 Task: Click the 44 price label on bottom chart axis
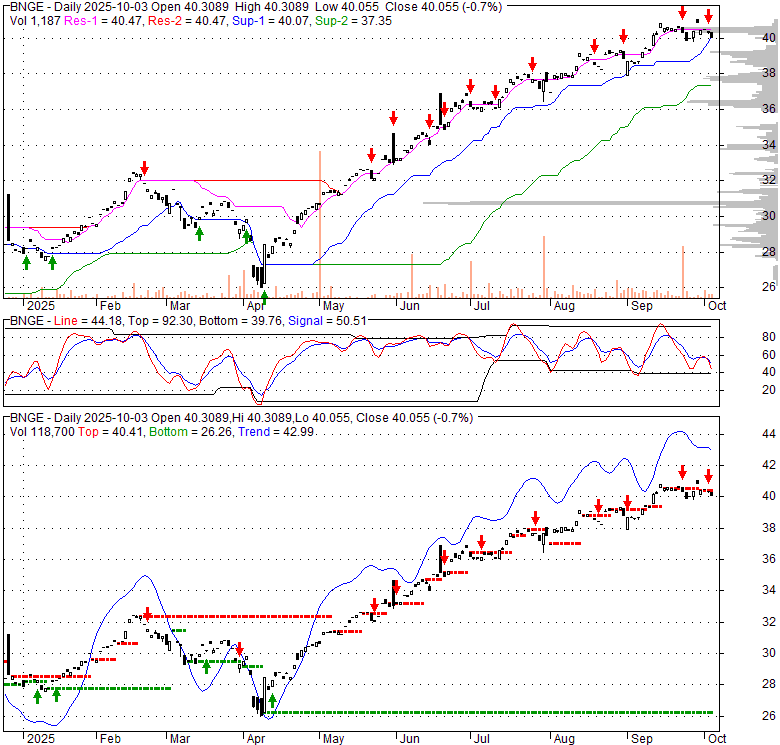pyautogui.click(x=742, y=435)
